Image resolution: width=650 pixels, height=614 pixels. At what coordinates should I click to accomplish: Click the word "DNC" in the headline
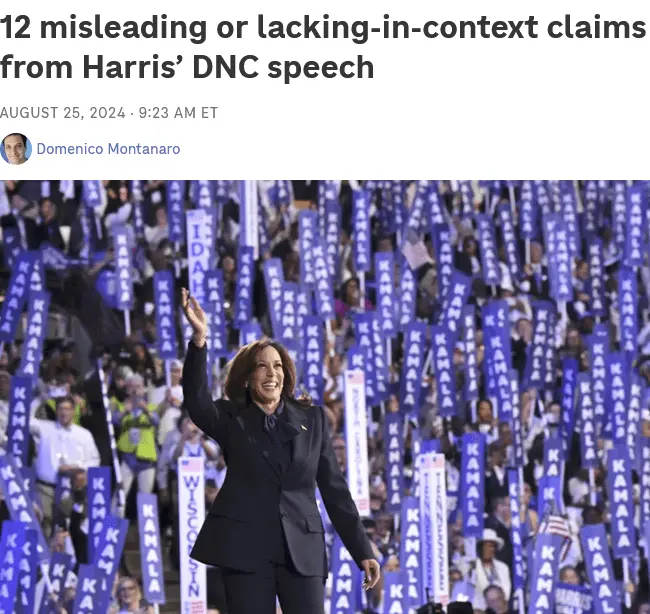(226, 67)
